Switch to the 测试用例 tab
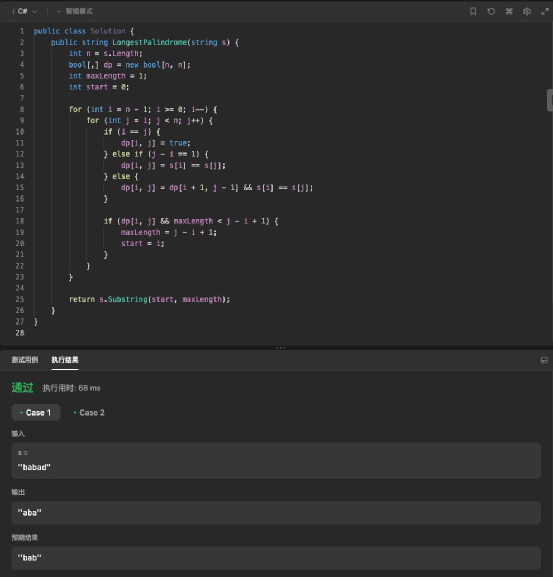Image resolution: width=553 pixels, height=577 pixels. [x=25, y=360]
